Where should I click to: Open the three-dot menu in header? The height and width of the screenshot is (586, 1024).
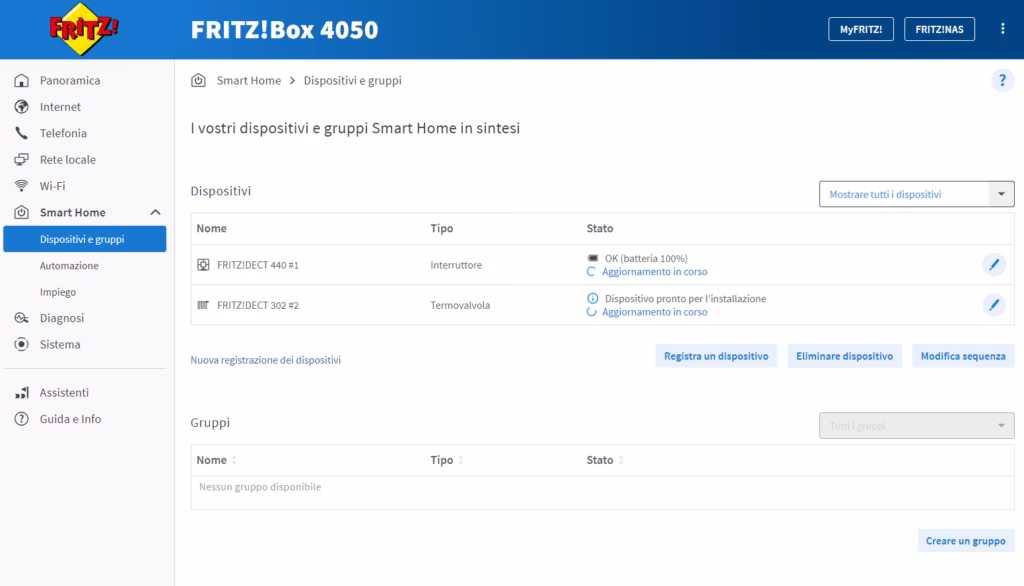point(1002,29)
